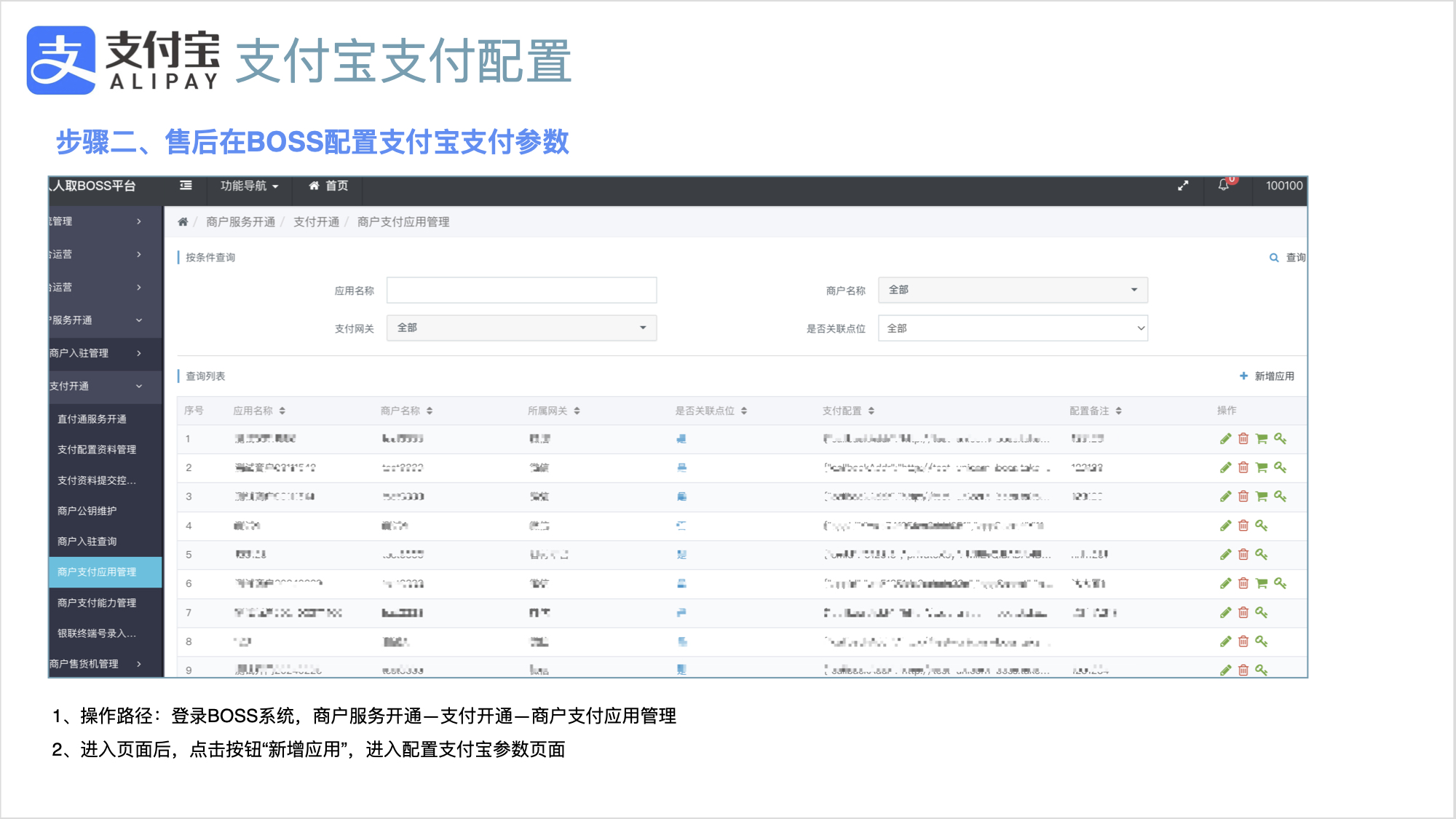Screen dimensions: 1456x819
Task: Delete the application in row 4
Action: [x=1243, y=526]
